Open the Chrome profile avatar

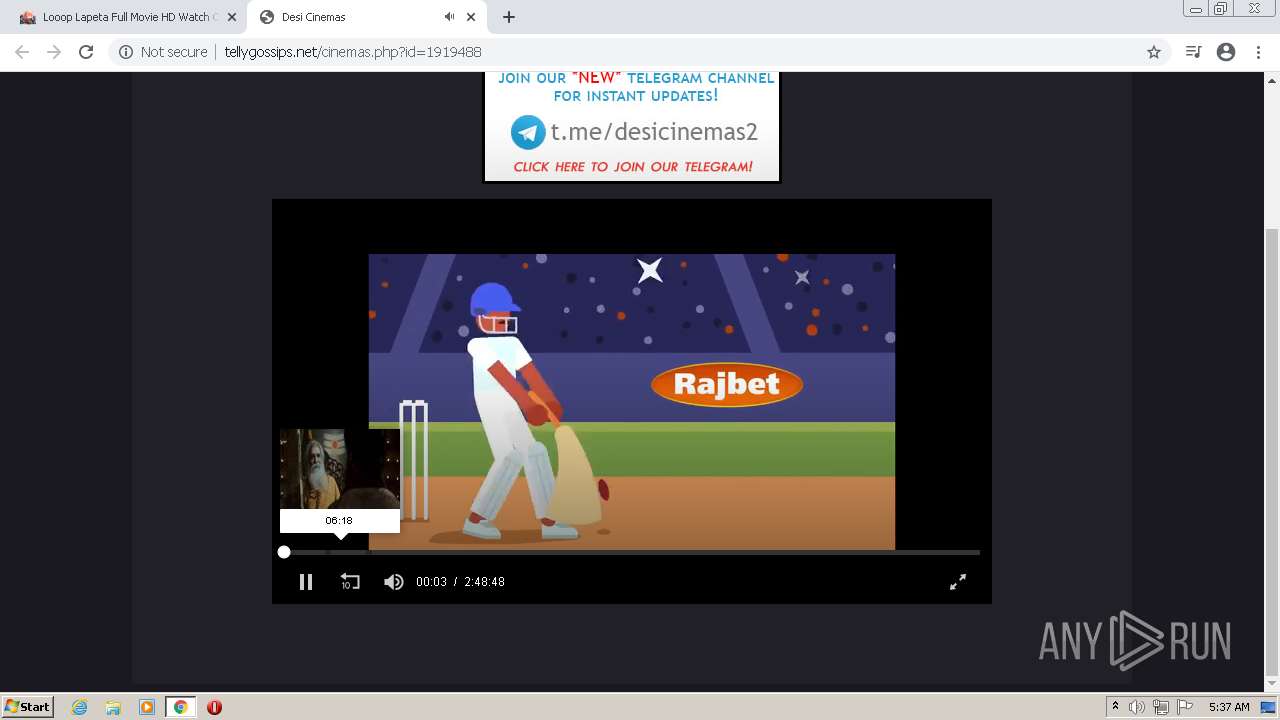click(x=1226, y=52)
